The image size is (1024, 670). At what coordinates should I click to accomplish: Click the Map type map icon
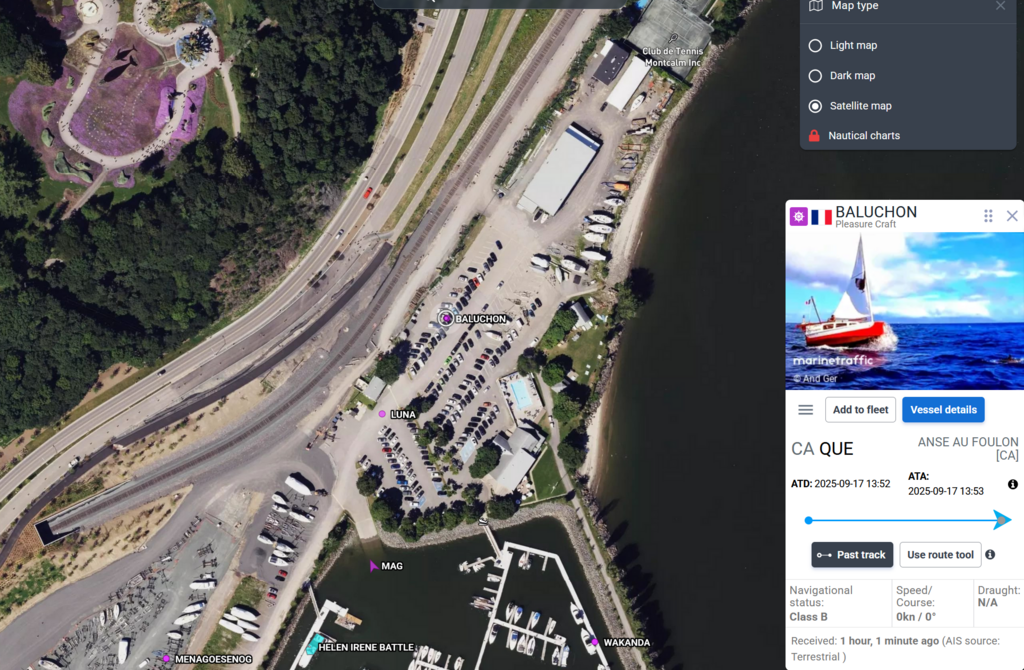point(816,6)
